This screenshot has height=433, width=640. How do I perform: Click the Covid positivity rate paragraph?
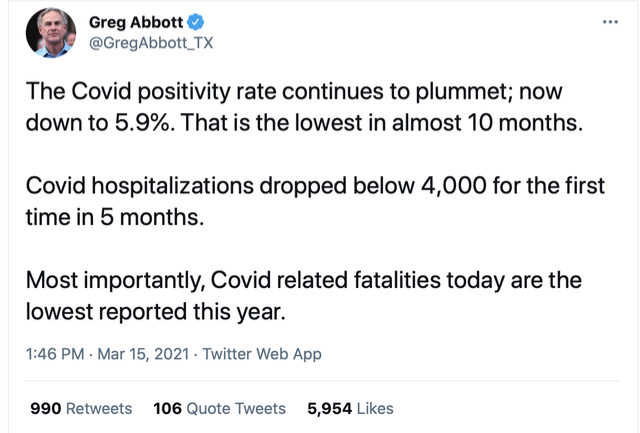[x=304, y=107]
